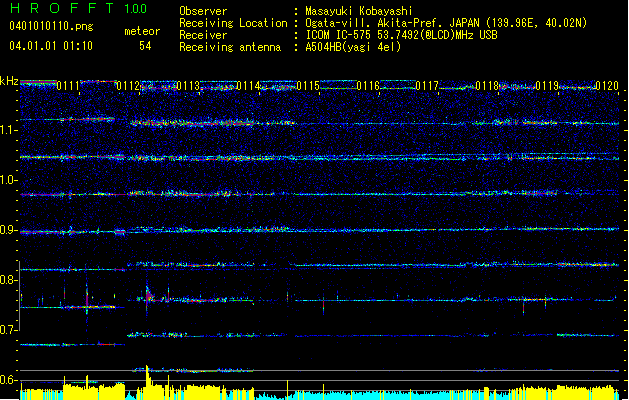Click the HROFFT 1.0.0 title text
Image resolution: width=629 pixels, height=400 pixels.
79,8
